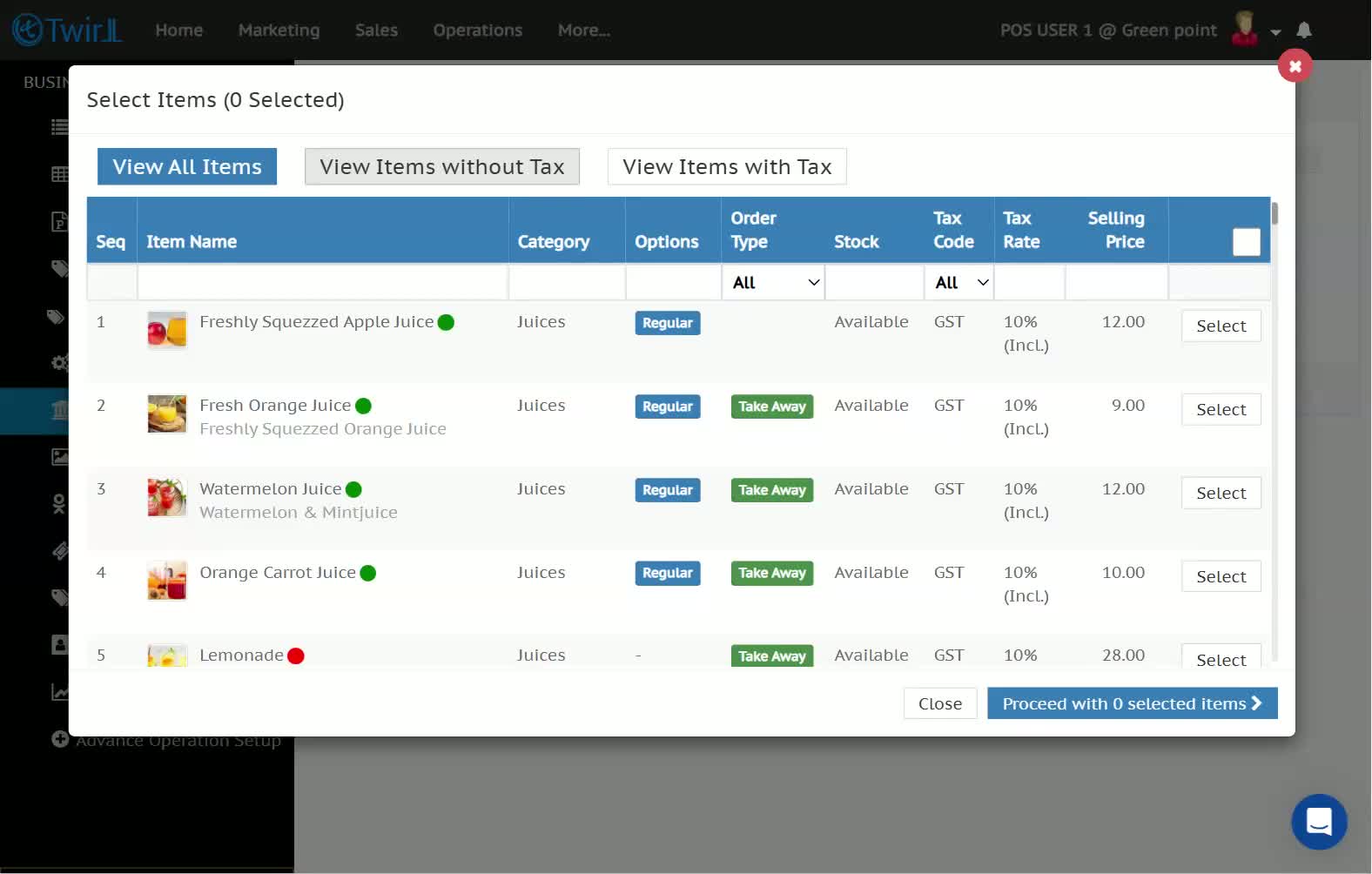This screenshot has width=1372, height=874.
Task: Click the Close button
Action: pos(940,703)
